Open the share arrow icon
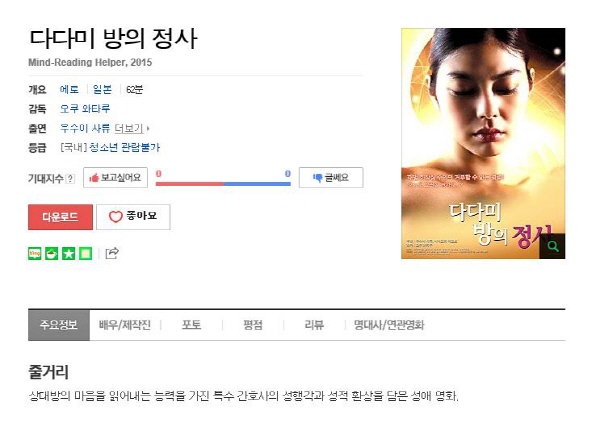Screen dimensions: 600x425 tap(112, 253)
